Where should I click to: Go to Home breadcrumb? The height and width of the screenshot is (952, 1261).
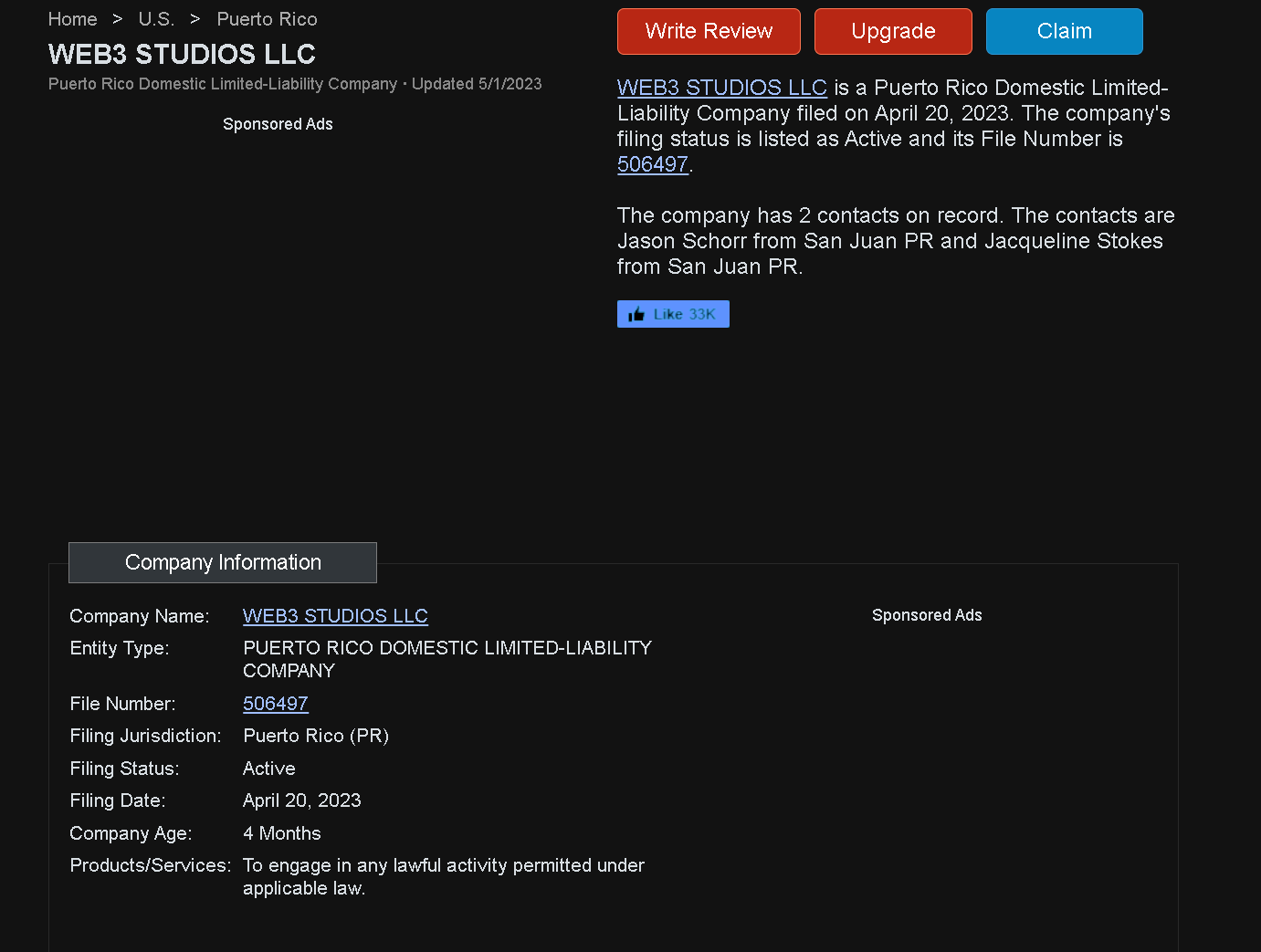click(x=73, y=19)
